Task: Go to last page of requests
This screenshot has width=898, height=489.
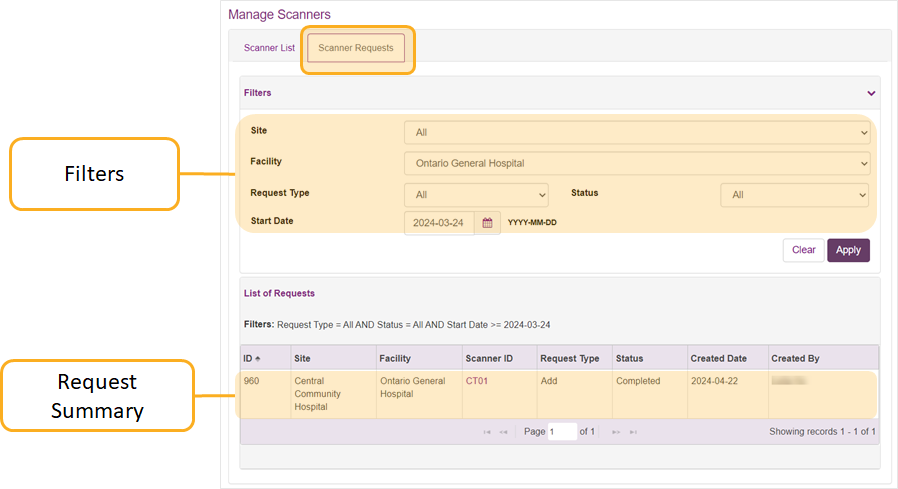Action: pos(632,432)
